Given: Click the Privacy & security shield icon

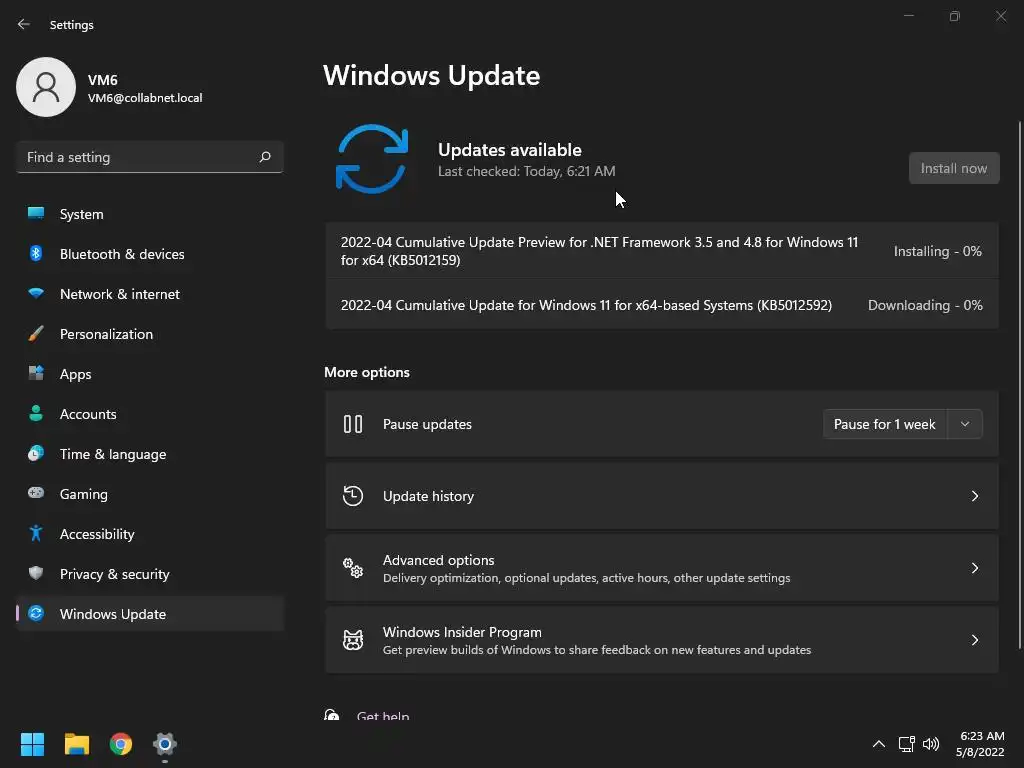Looking at the screenshot, I should click(36, 574).
